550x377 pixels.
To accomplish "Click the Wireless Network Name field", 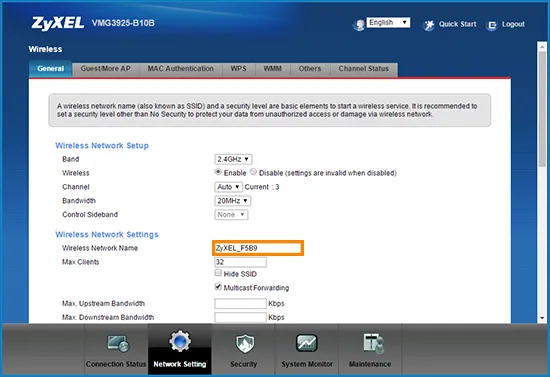I will coord(258,248).
